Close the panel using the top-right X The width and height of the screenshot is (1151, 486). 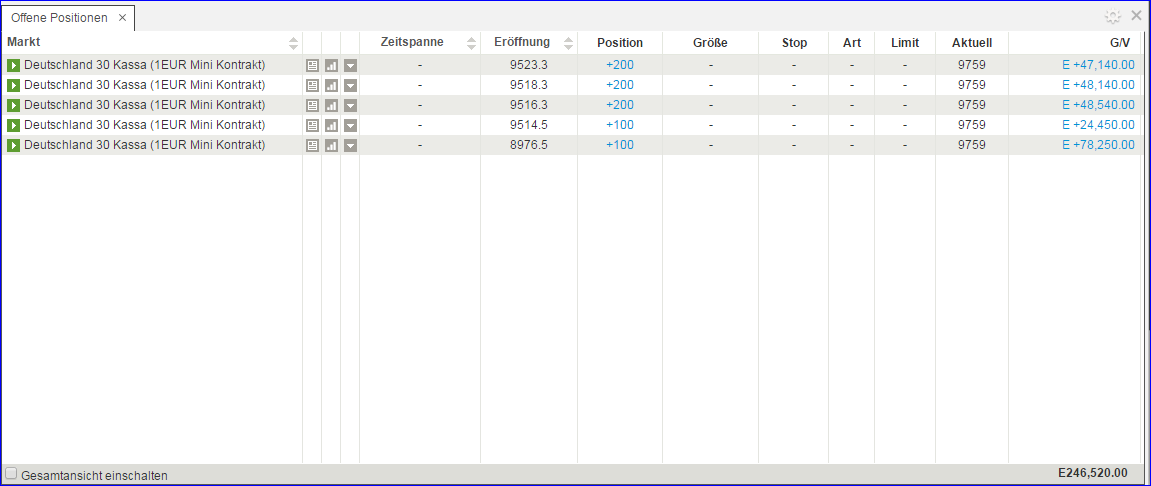[x=1136, y=15]
